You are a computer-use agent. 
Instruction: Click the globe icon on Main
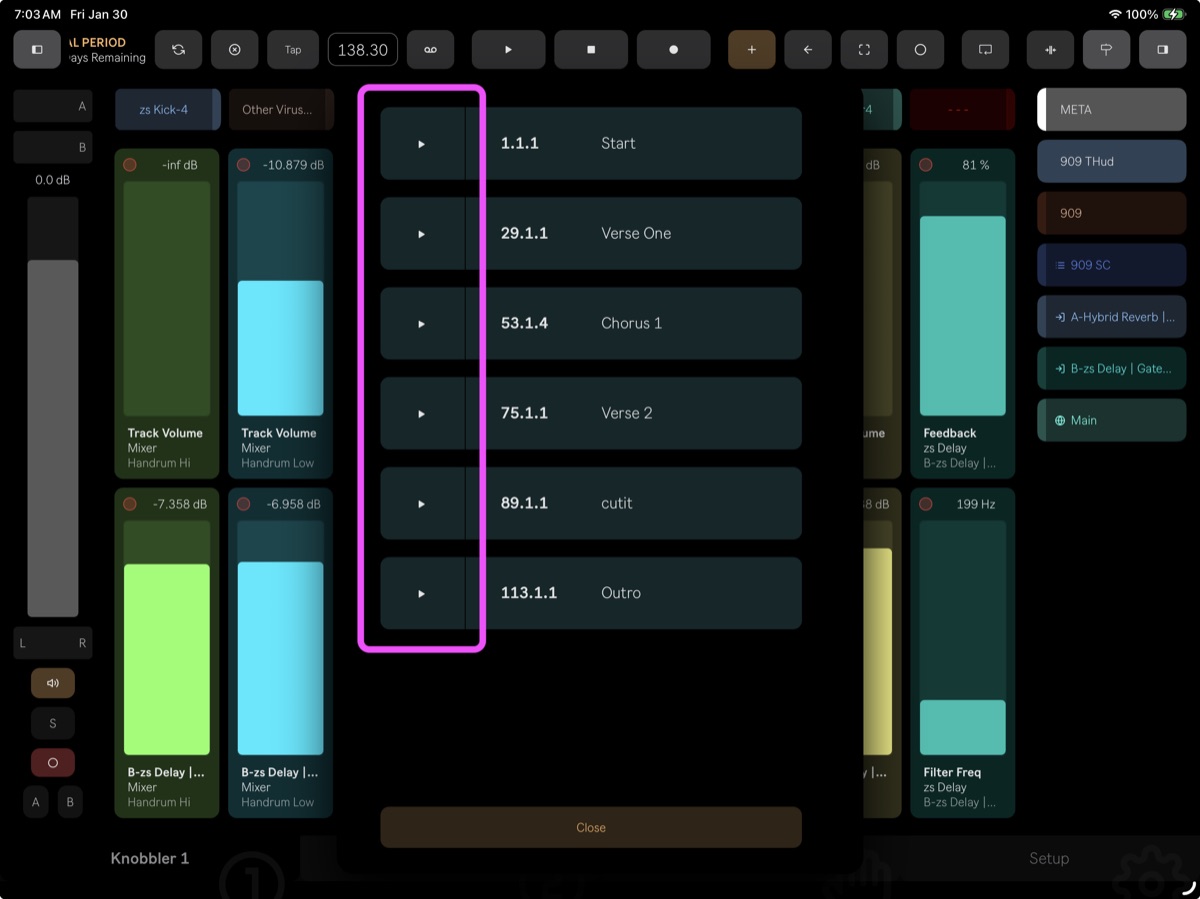(x=1060, y=420)
